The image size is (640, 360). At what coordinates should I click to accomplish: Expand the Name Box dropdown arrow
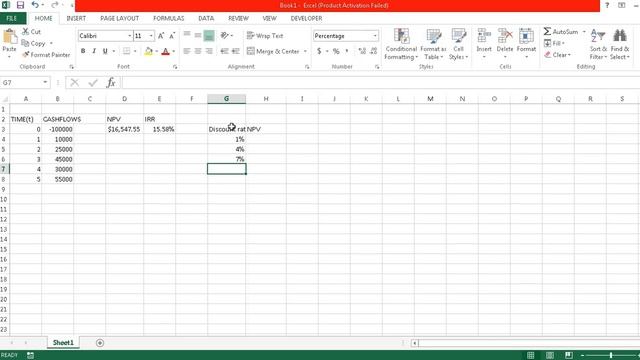[x=45, y=82]
